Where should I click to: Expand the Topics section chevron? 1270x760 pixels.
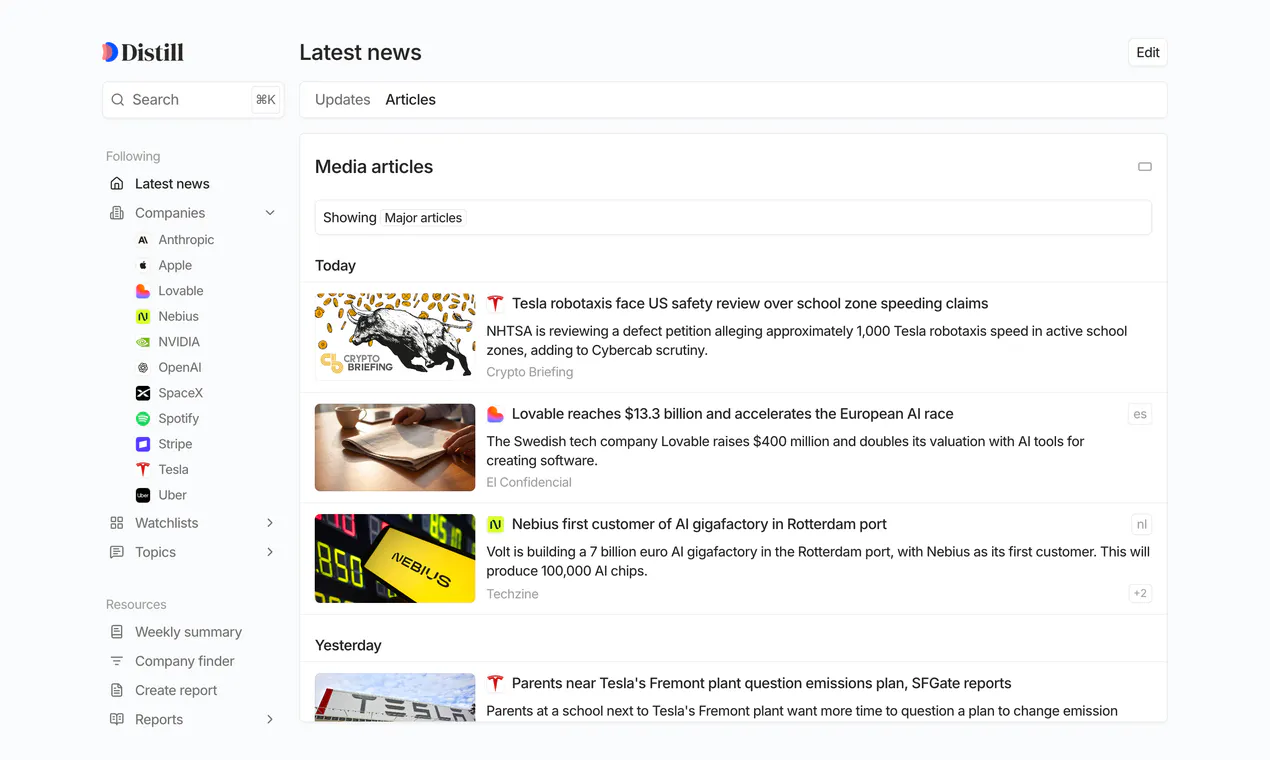tap(270, 552)
